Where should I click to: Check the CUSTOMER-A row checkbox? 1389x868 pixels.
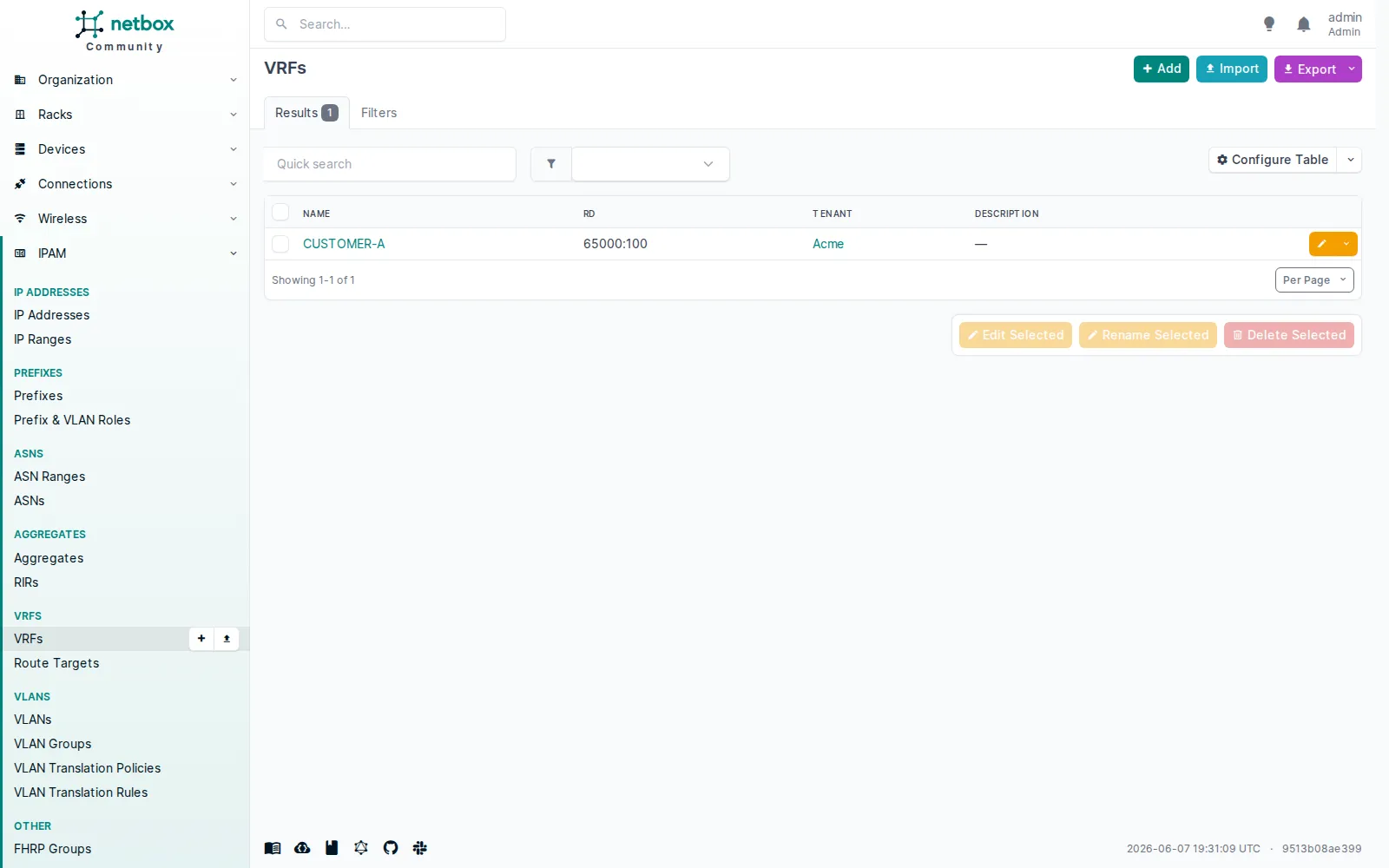coord(280,244)
